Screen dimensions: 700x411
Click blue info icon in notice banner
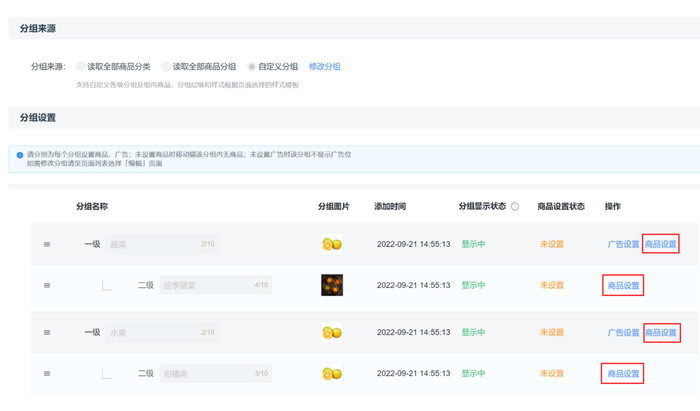point(20,155)
